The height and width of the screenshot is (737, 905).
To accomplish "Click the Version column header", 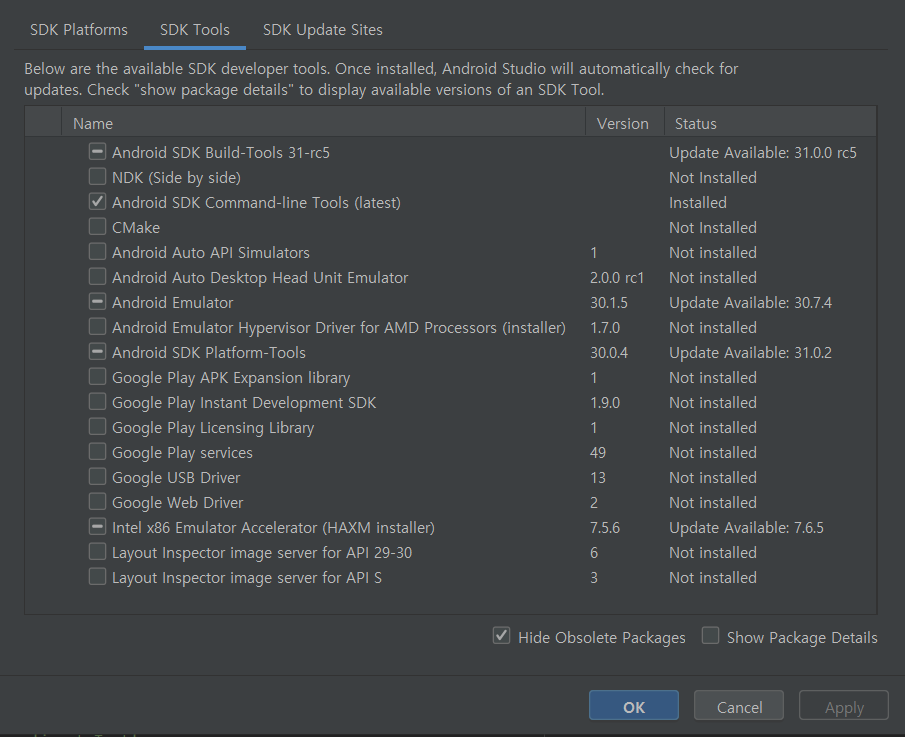I will point(624,124).
